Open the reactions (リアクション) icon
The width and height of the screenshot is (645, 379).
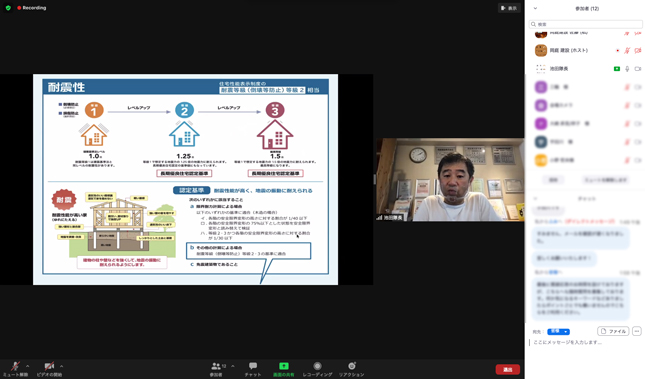[351, 366]
